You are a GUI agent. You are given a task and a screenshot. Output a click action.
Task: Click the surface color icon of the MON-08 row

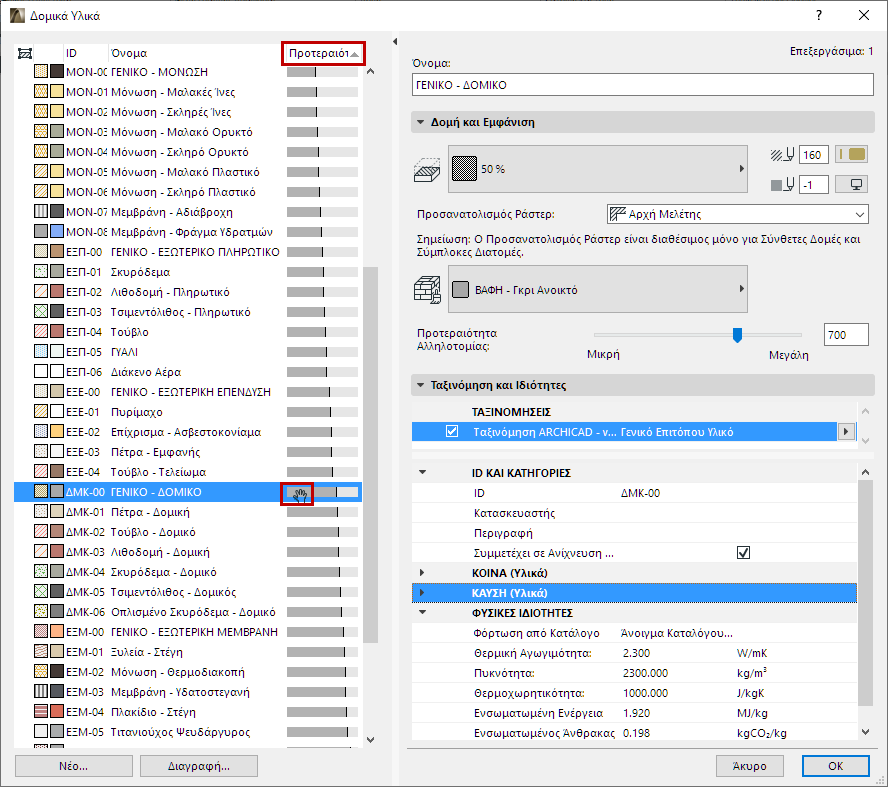(x=57, y=232)
